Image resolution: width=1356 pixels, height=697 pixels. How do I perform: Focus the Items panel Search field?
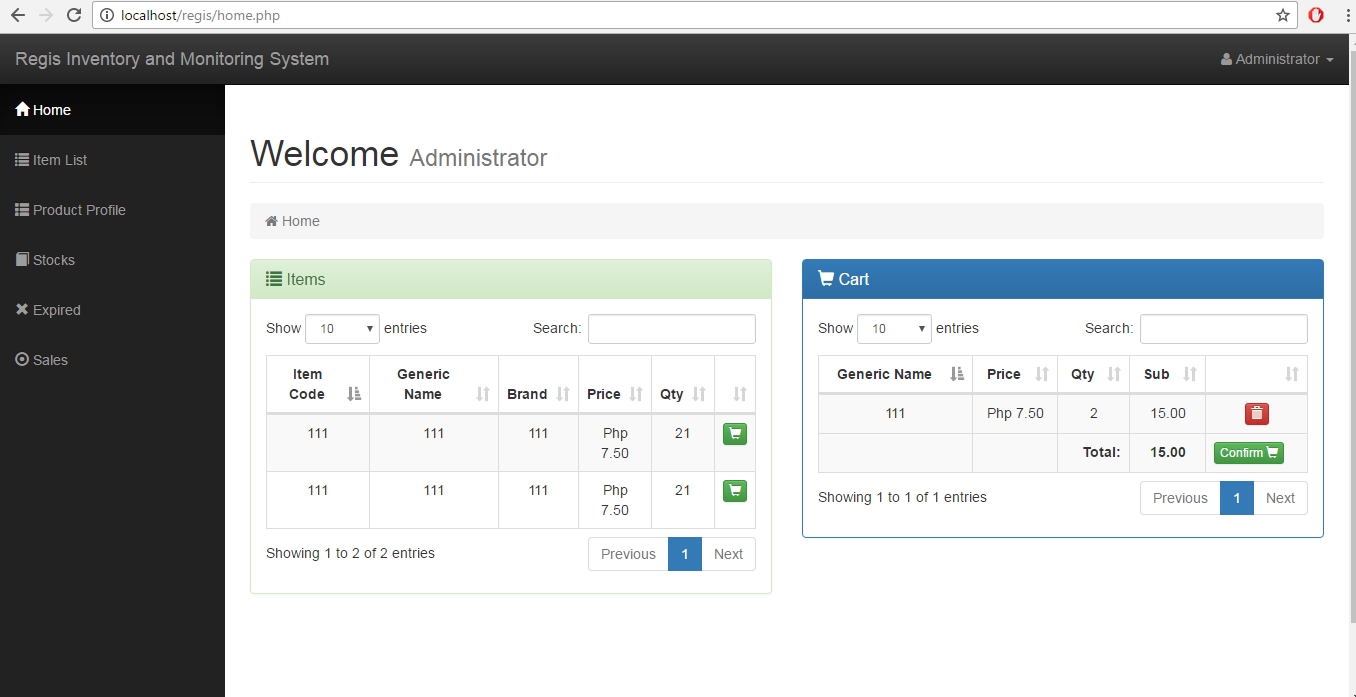(x=672, y=329)
